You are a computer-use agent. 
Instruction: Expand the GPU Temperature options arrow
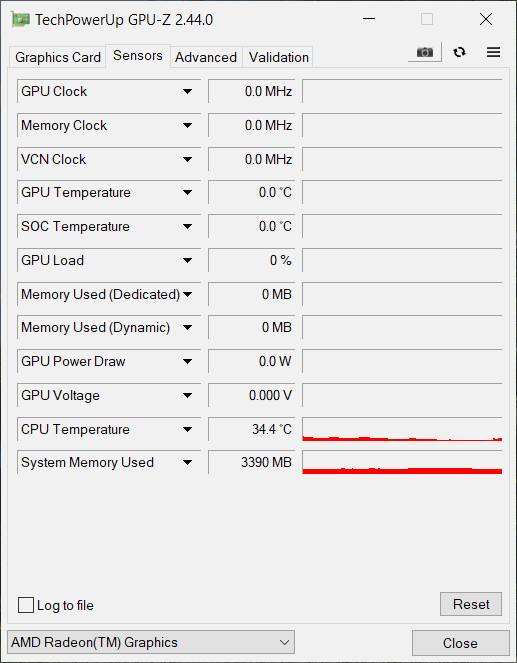coord(188,193)
